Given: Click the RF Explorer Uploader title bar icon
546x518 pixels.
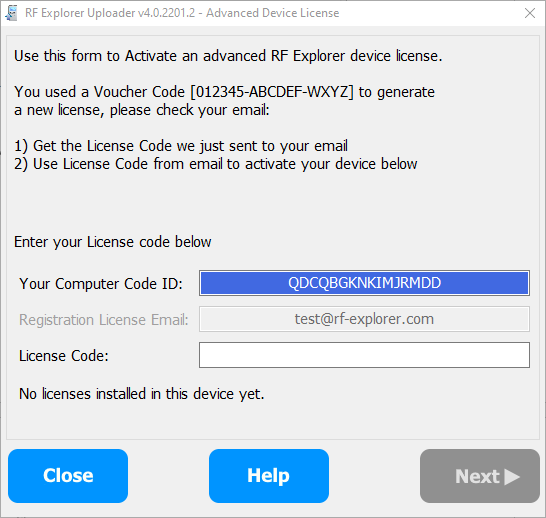Looking at the screenshot, I should coord(11,13).
